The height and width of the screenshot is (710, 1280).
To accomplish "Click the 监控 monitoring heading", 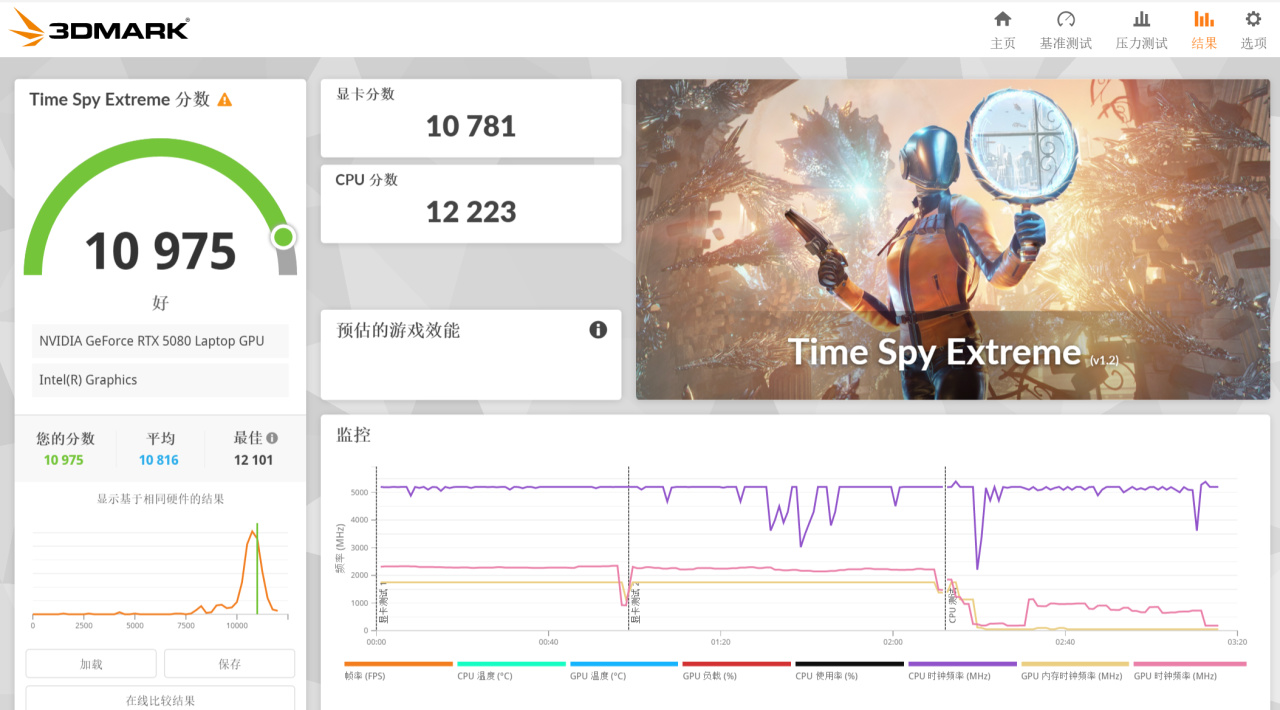I will pos(353,435).
